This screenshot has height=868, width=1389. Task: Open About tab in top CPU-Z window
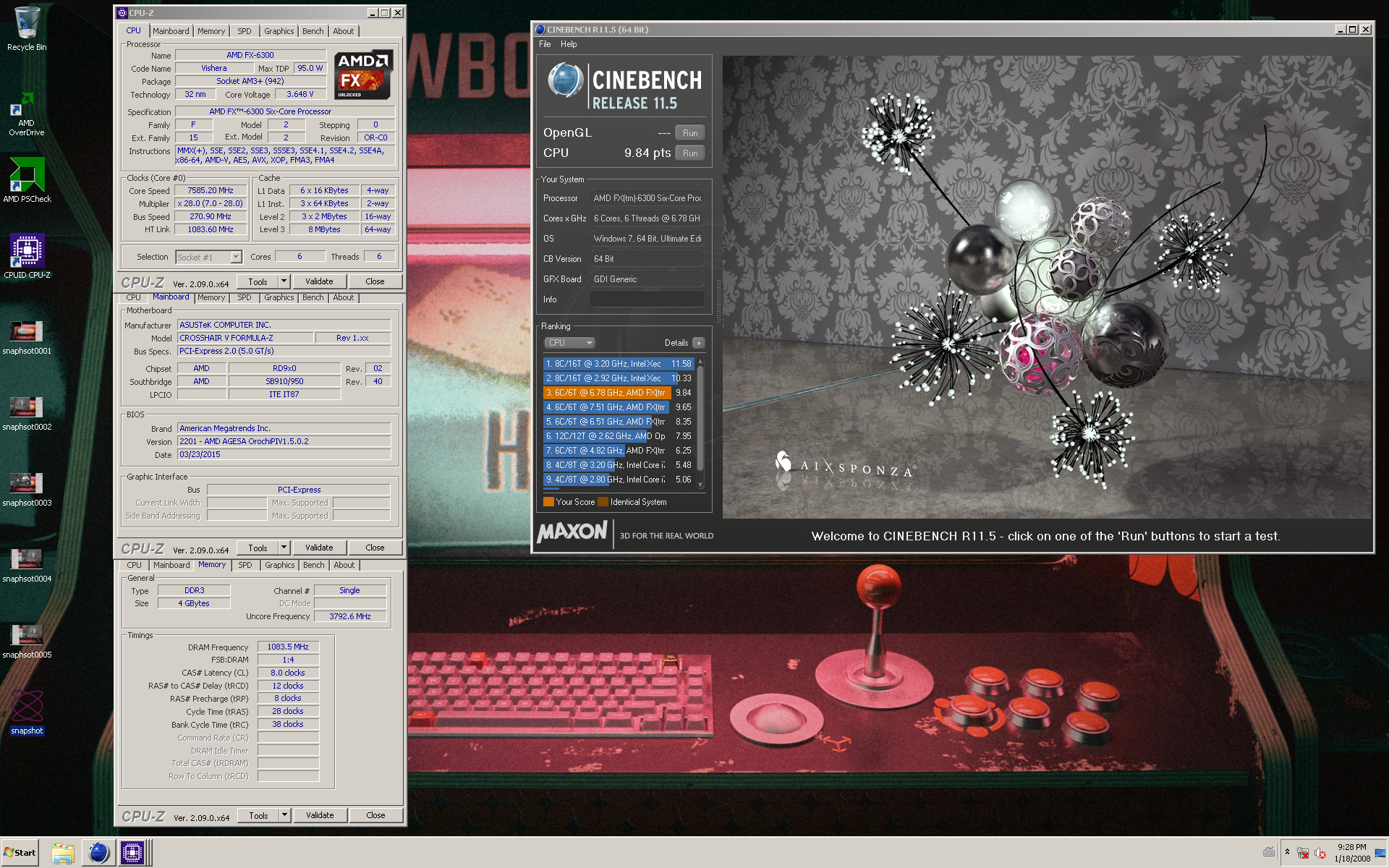344,31
